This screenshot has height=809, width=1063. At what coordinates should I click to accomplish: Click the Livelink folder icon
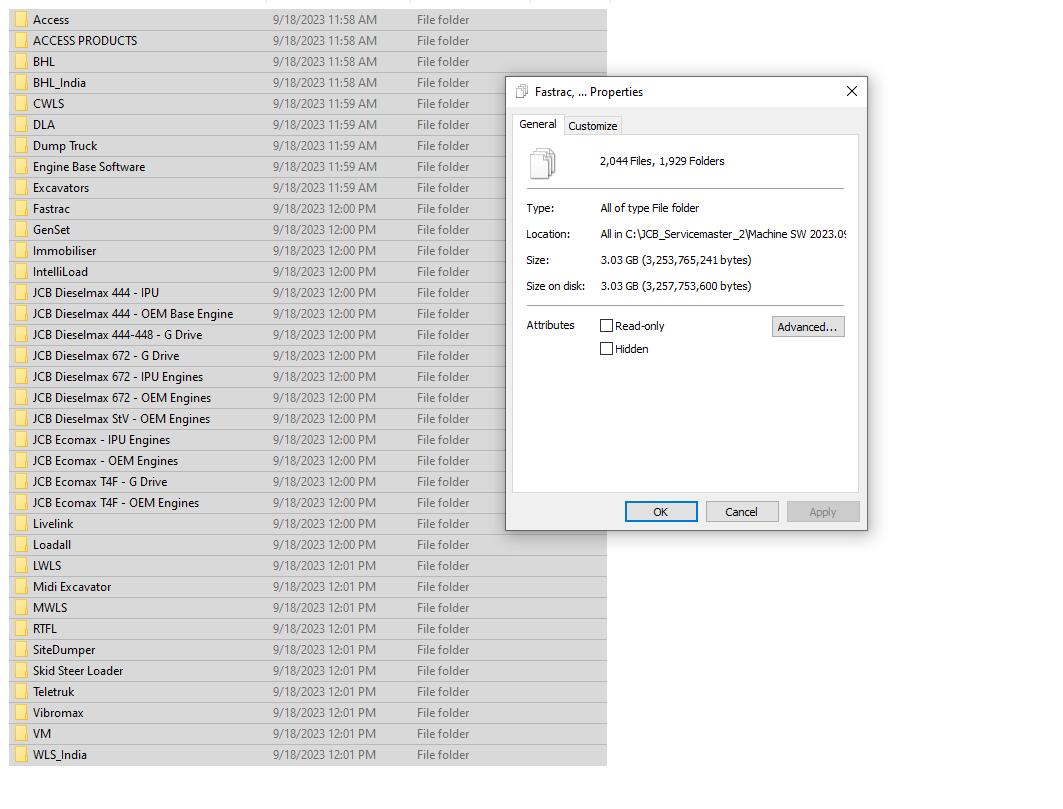(x=22, y=524)
